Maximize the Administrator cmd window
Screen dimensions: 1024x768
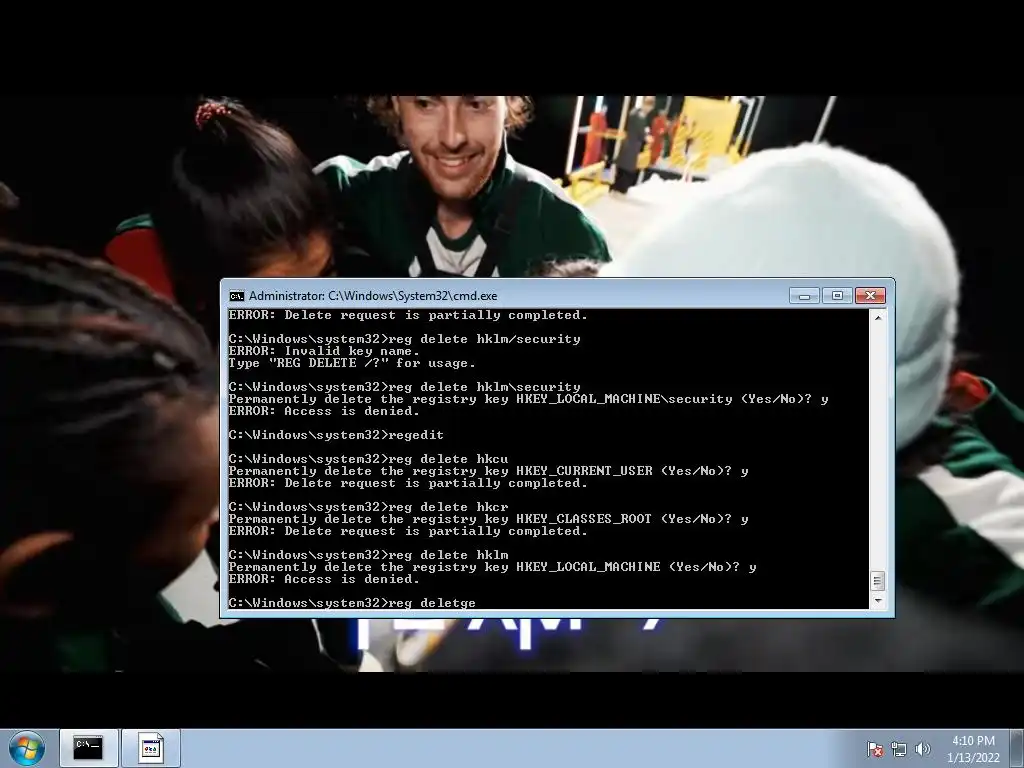click(837, 296)
